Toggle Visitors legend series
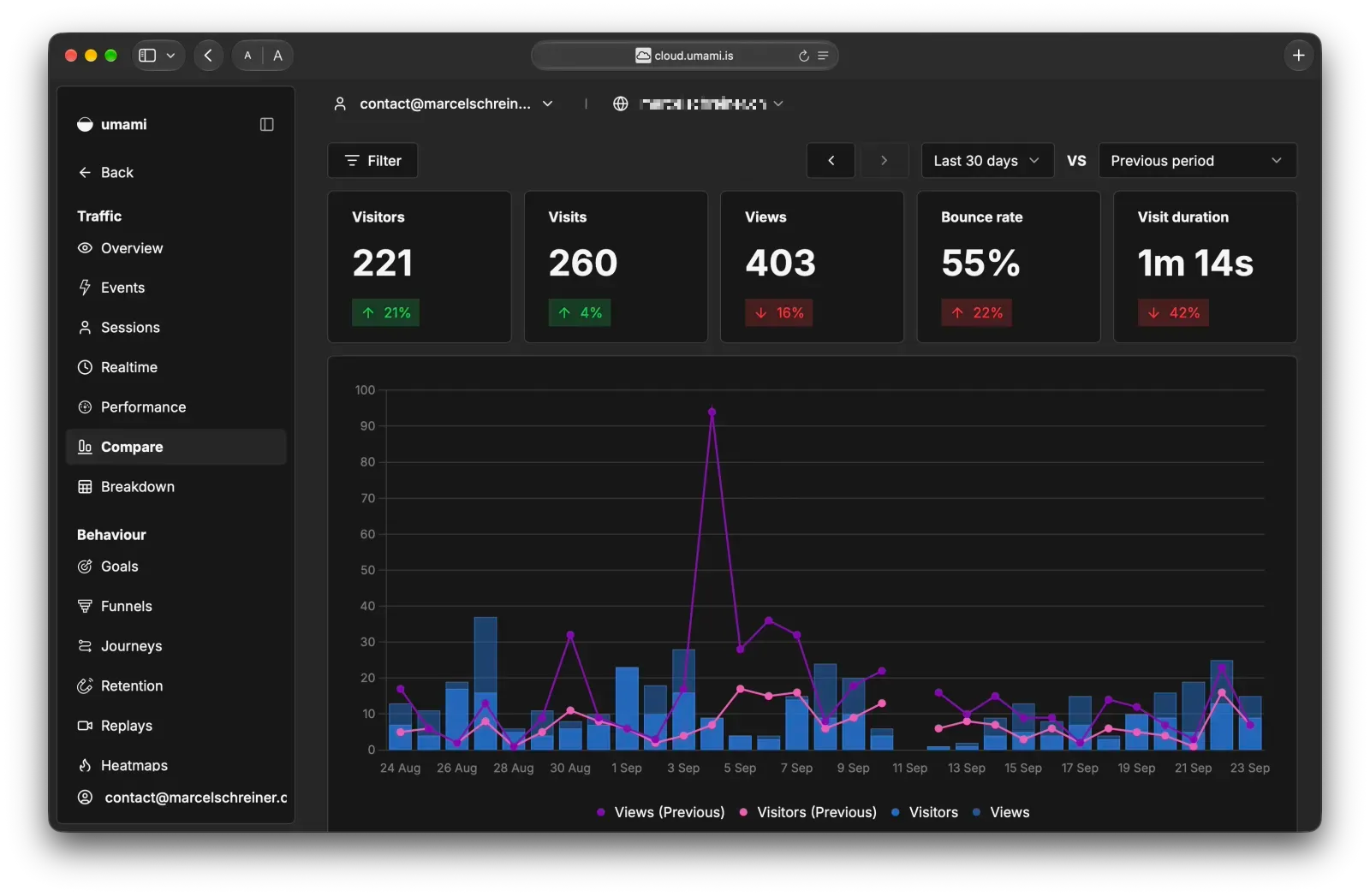Viewport: 1370px width, 896px height. [x=924, y=812]
